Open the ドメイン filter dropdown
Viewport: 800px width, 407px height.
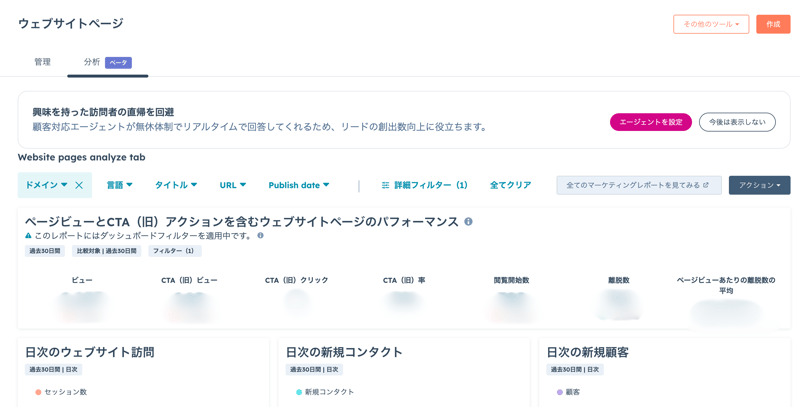46,185
